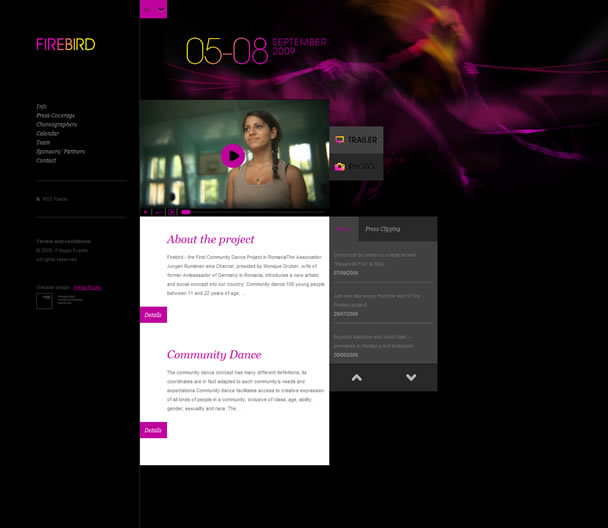Click the agency square logo box
The image size is (608, 528).
pyautogui.click(x=44, y=301)
